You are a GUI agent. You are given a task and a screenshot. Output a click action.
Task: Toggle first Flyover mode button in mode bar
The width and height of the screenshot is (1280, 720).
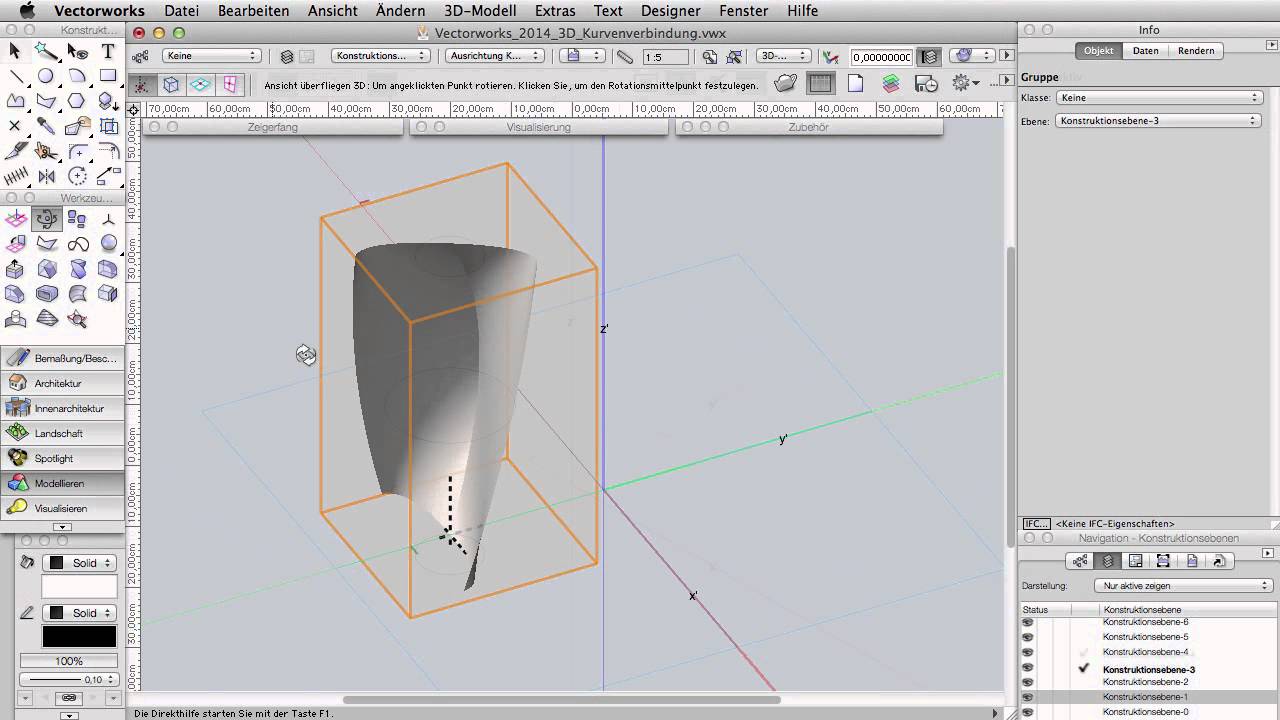click(x=143, y=85)
